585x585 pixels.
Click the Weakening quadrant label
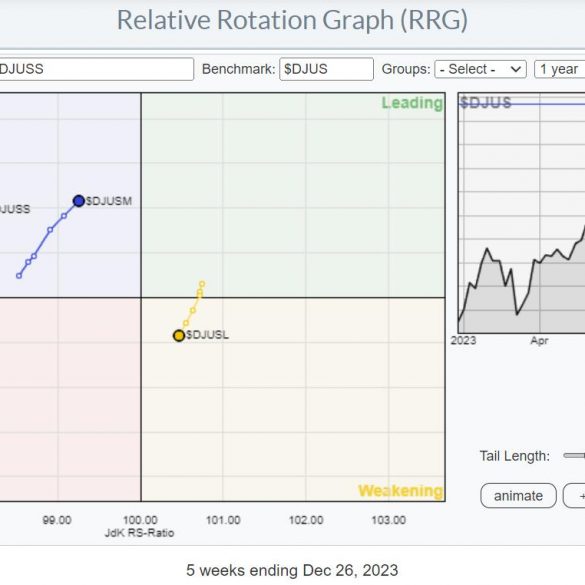click(x=400, y=491)
